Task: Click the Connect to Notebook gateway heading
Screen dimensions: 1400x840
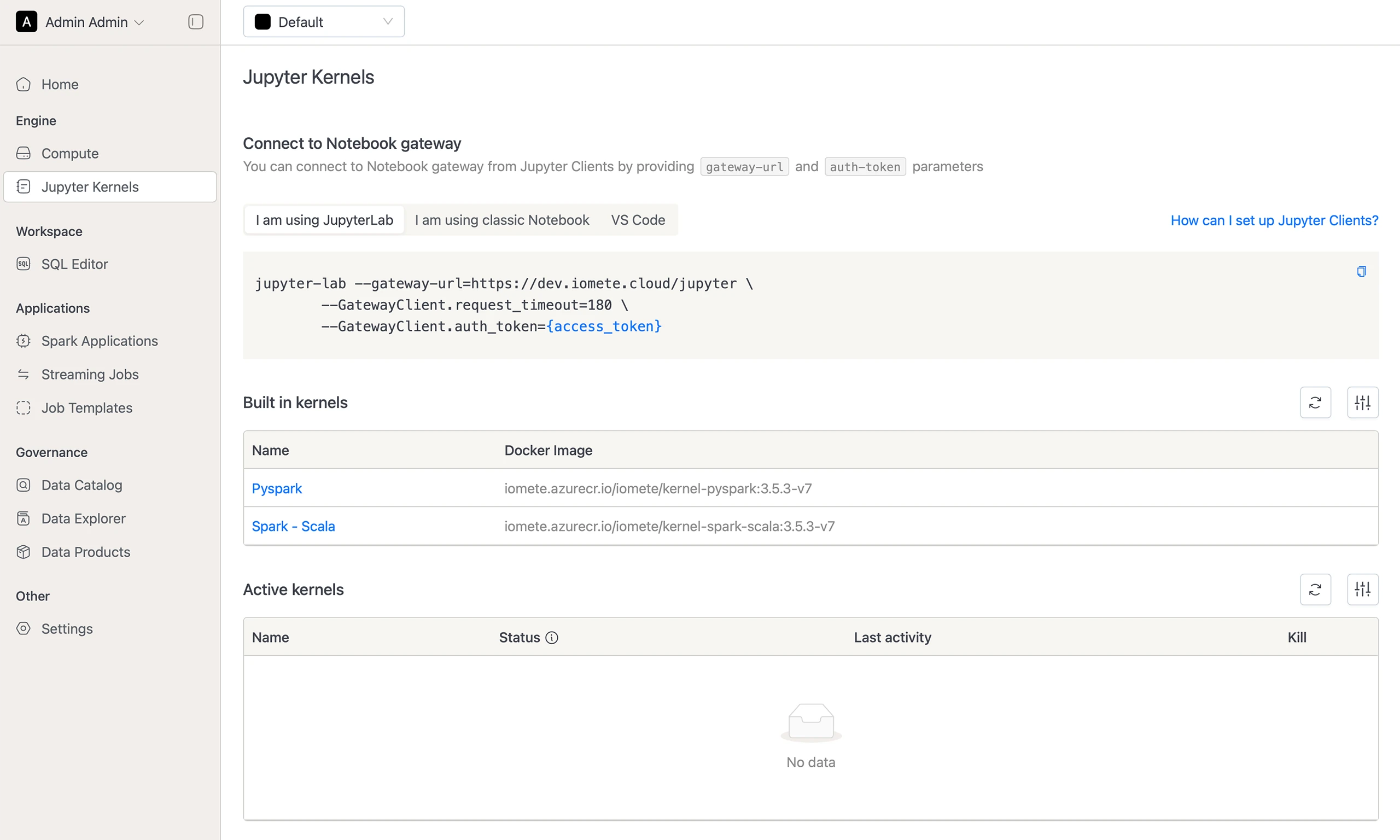Action: point(352,143)
